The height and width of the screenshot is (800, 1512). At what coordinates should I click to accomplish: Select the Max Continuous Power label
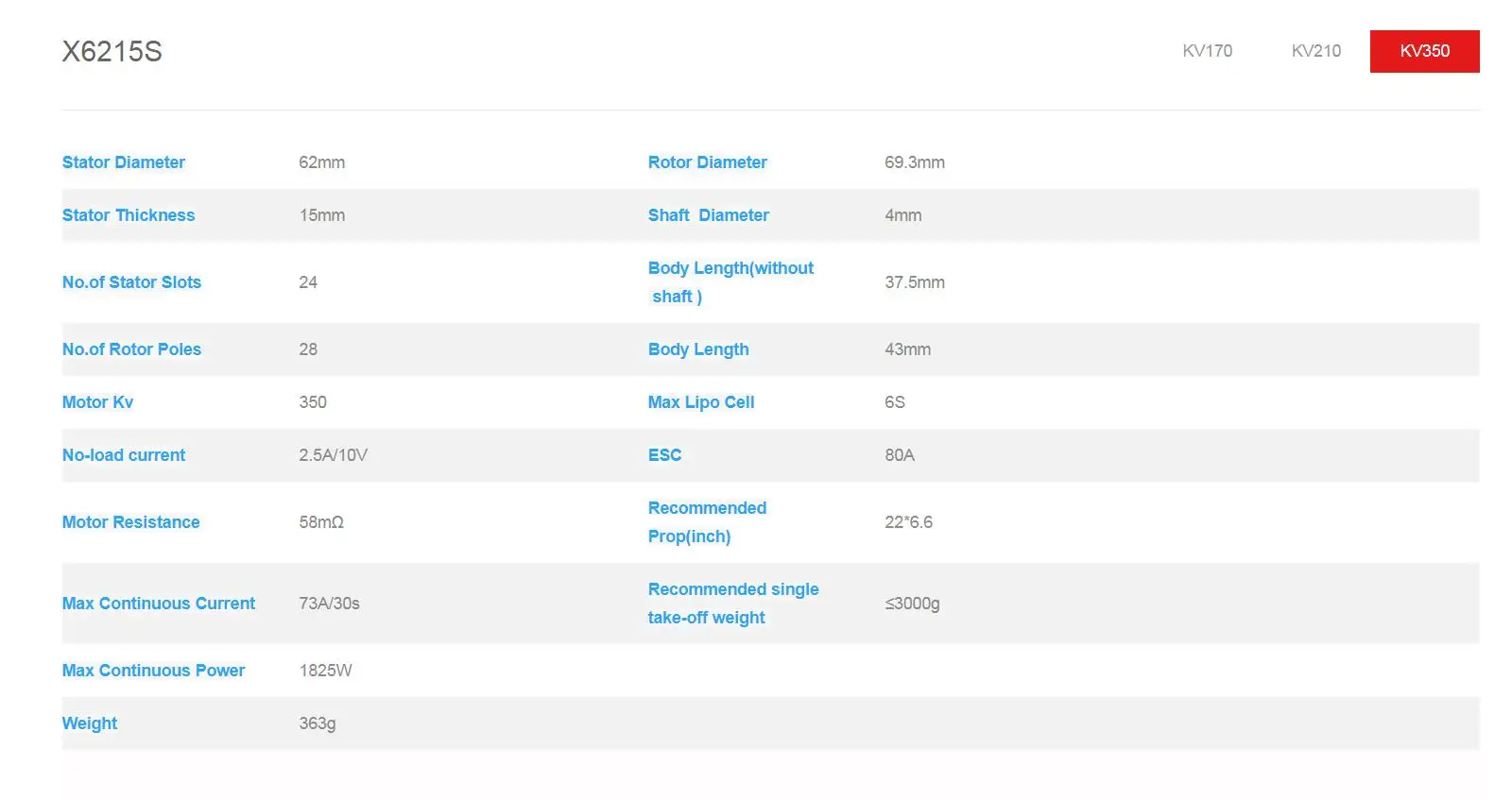click(153, 671)
